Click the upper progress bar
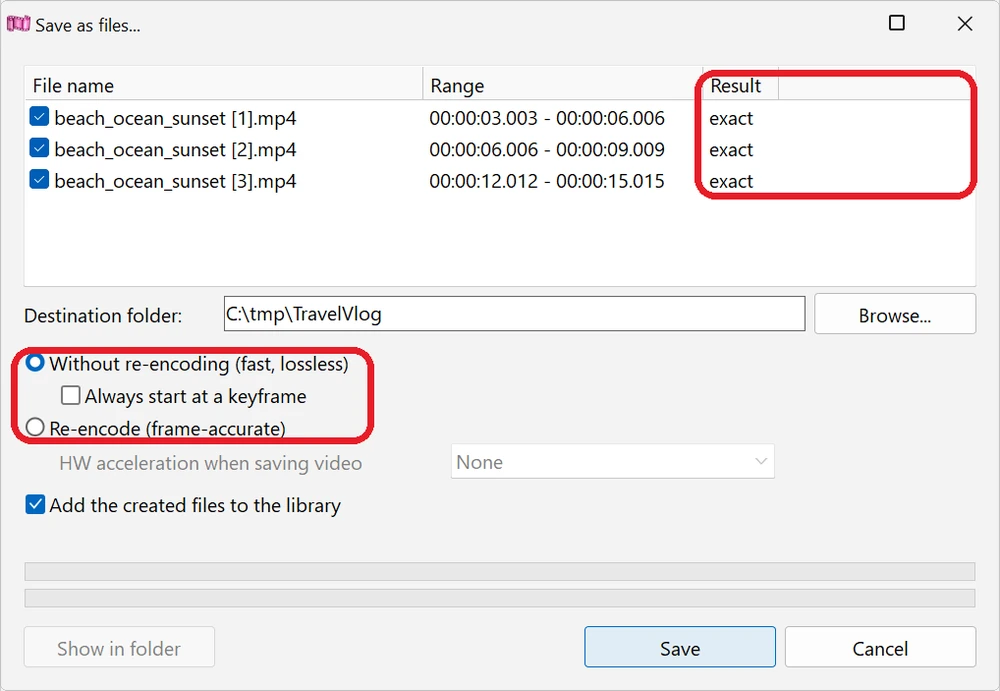Image resolution: width=1000 pixels, height=691 pixels. [500, 571]
